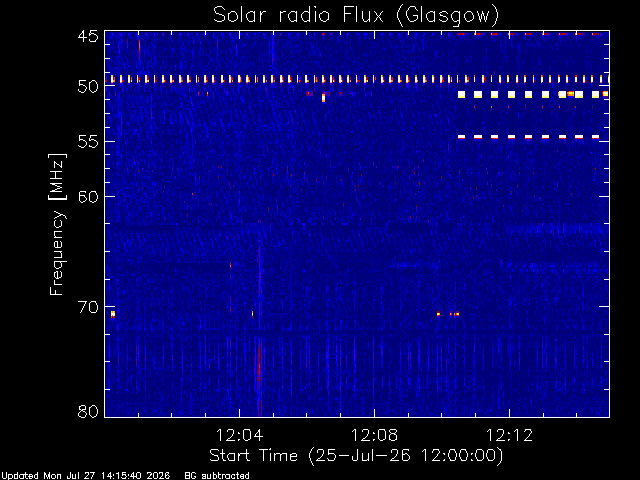Viewport: 640px width, 480px height.
Task: Click the "BG subtracted" footer note
Action: pyautogui.click(x=217, y=476)
